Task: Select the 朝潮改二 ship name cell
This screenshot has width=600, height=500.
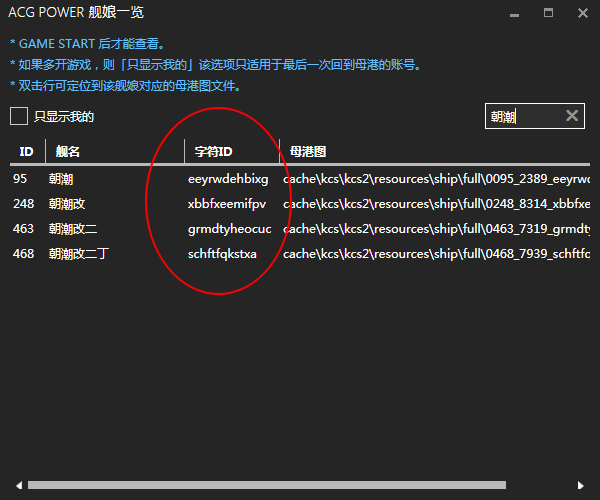Action: [73, 229]
